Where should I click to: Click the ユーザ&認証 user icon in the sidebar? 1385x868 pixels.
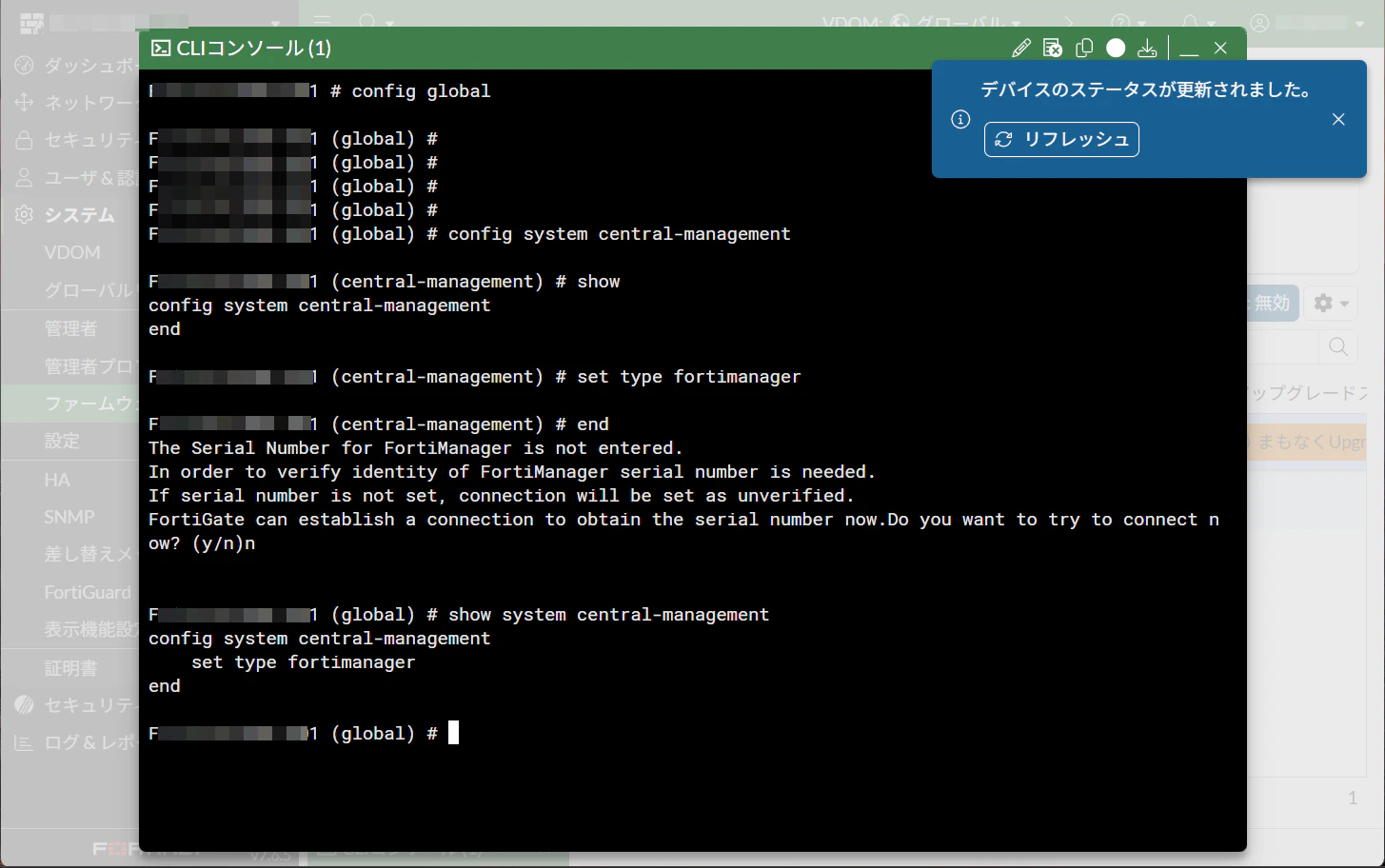tap(24, 178)
